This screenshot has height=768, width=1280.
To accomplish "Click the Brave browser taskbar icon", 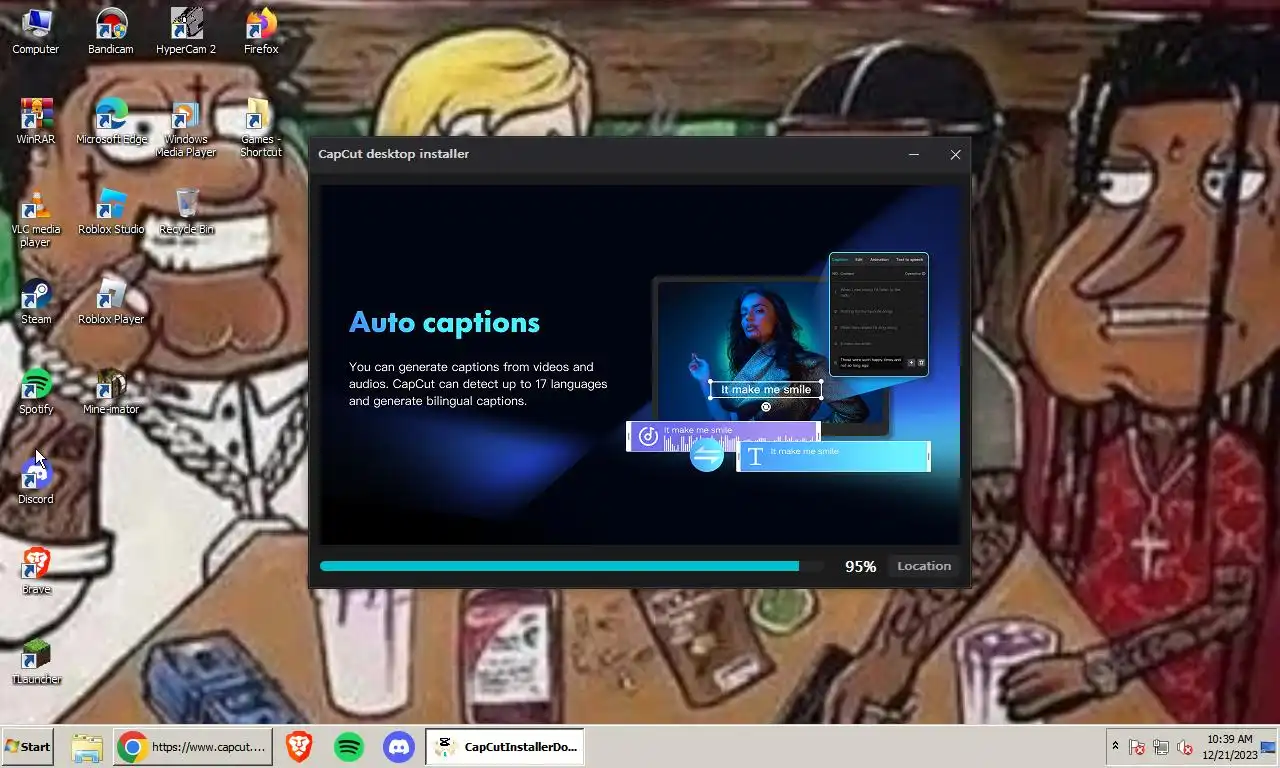I will 298,747.
